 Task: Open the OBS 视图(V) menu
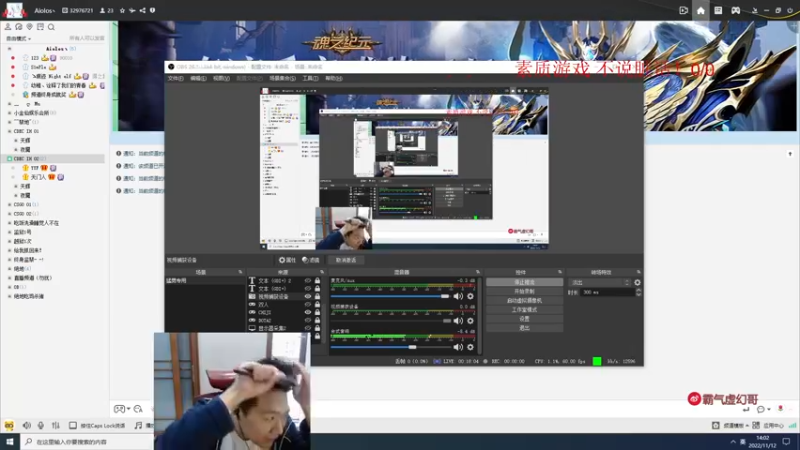(x=221, y=78)
